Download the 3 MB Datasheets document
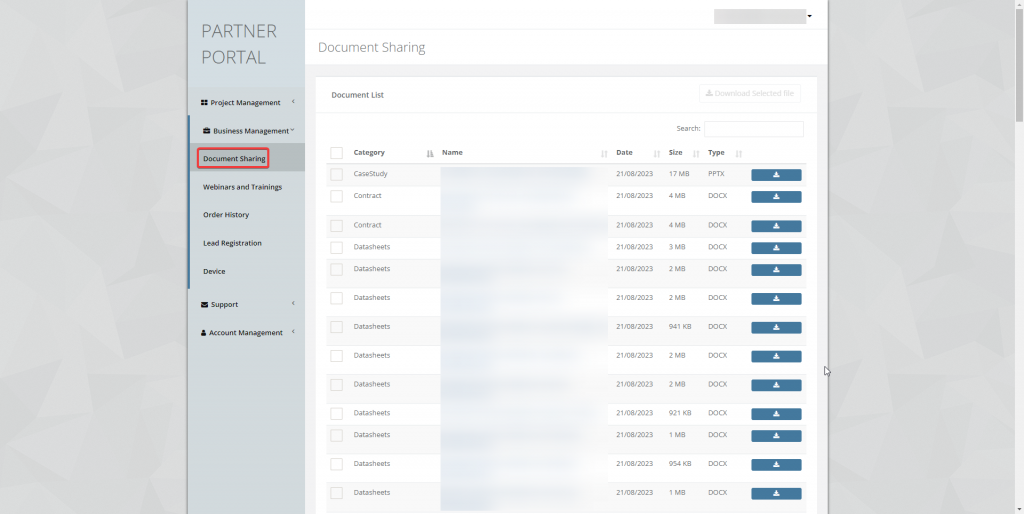 click(776, 248)
